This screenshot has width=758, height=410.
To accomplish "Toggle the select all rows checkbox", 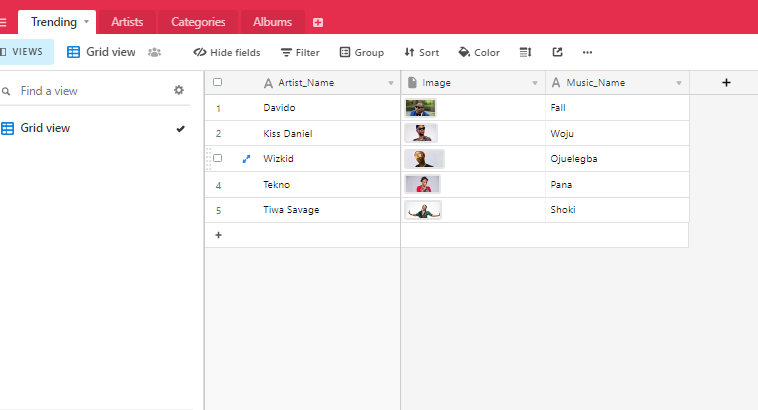I will click(218, 83).
